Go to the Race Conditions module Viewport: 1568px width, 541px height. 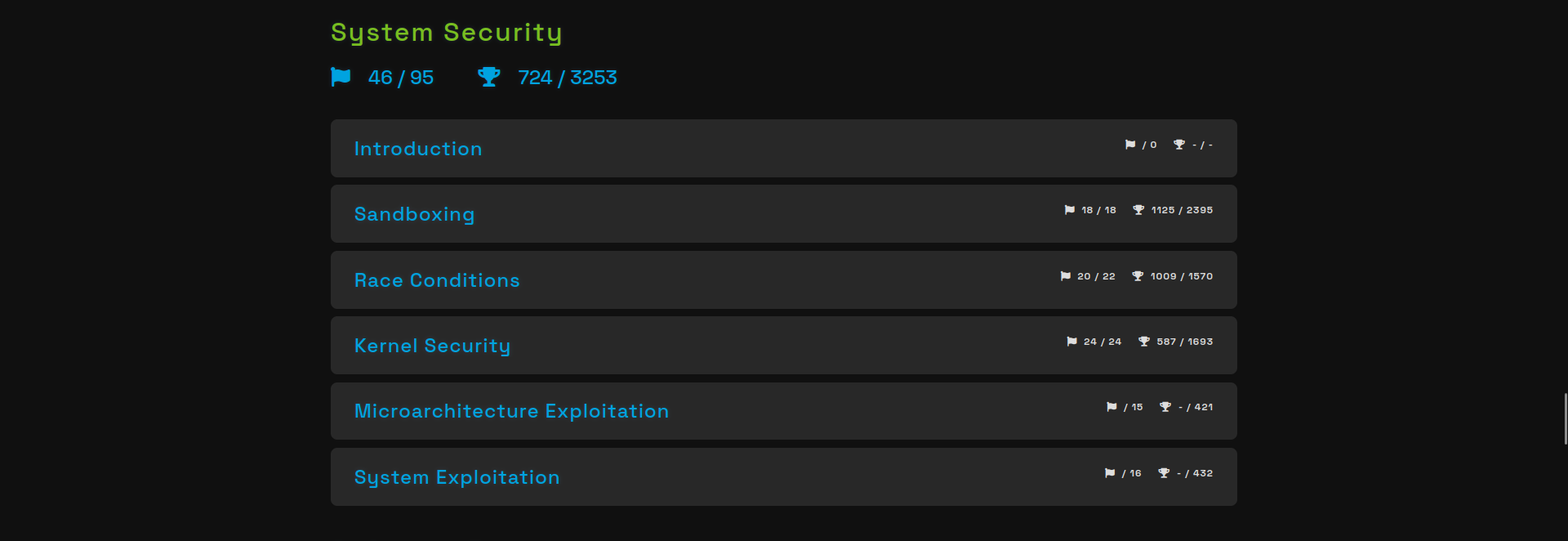point(437,280)
